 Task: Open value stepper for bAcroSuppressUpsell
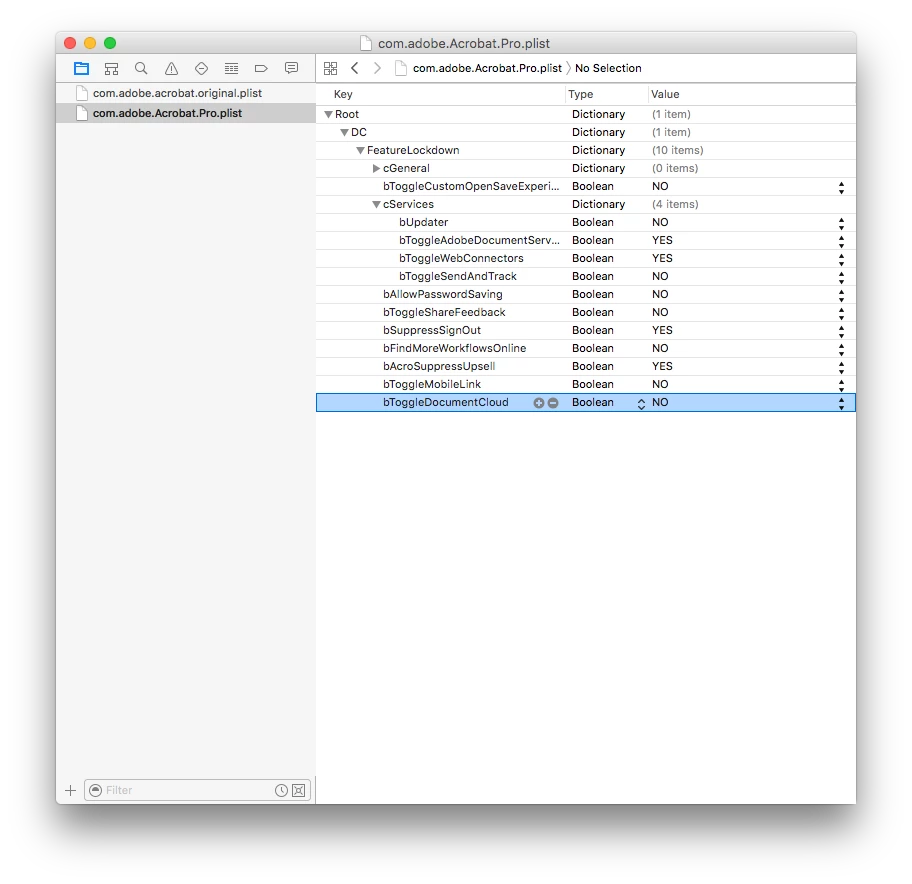click(841, 368)
